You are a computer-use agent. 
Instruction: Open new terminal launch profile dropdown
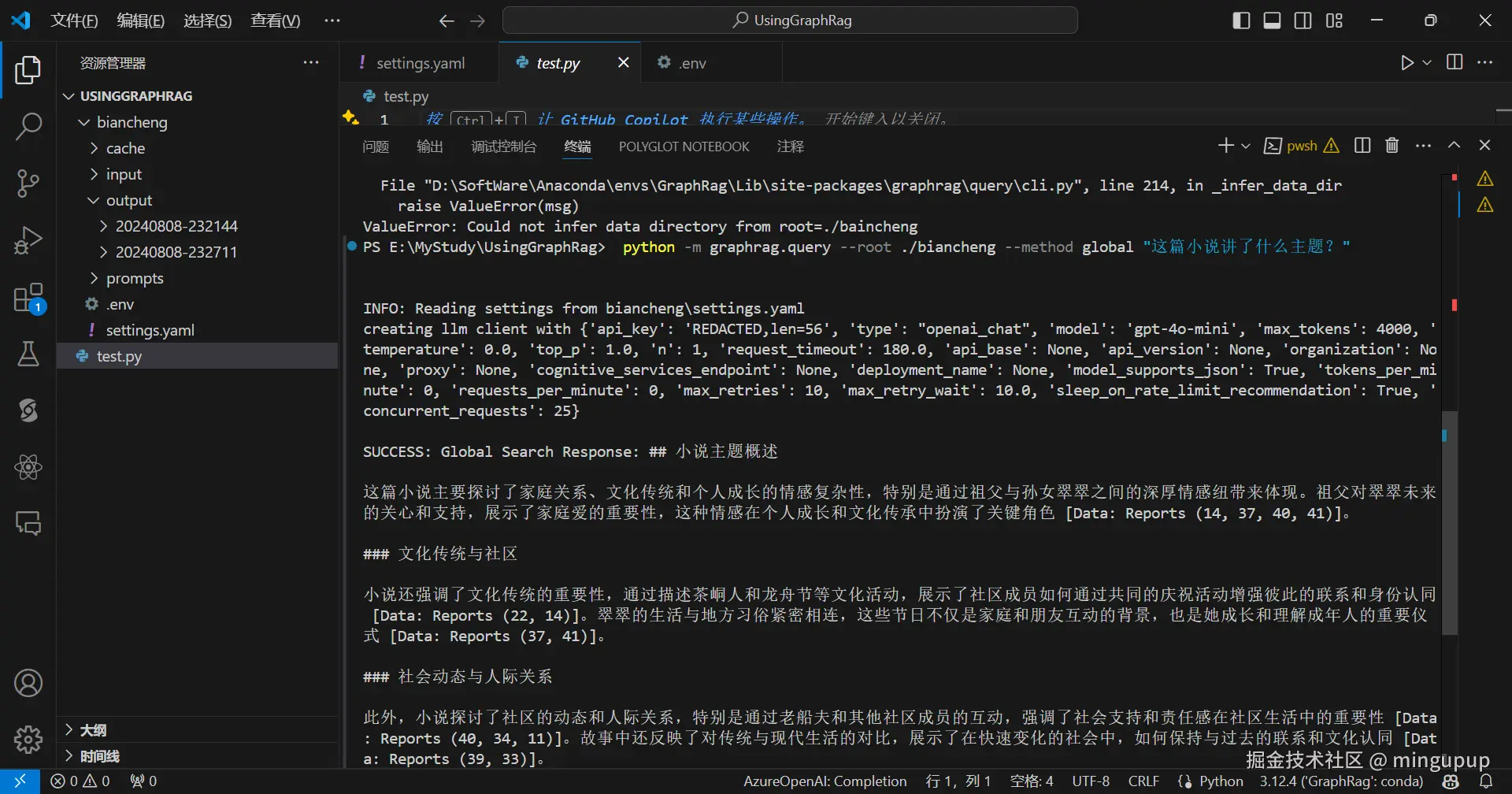click(1246, 146)
